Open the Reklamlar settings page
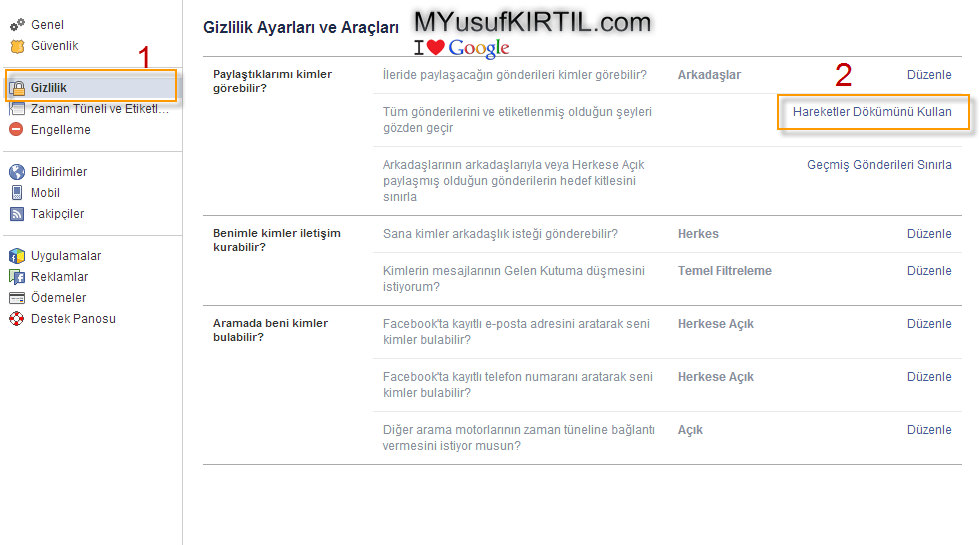Image resolution: width=979 pixels, height=545 pixels. point(60,277)
